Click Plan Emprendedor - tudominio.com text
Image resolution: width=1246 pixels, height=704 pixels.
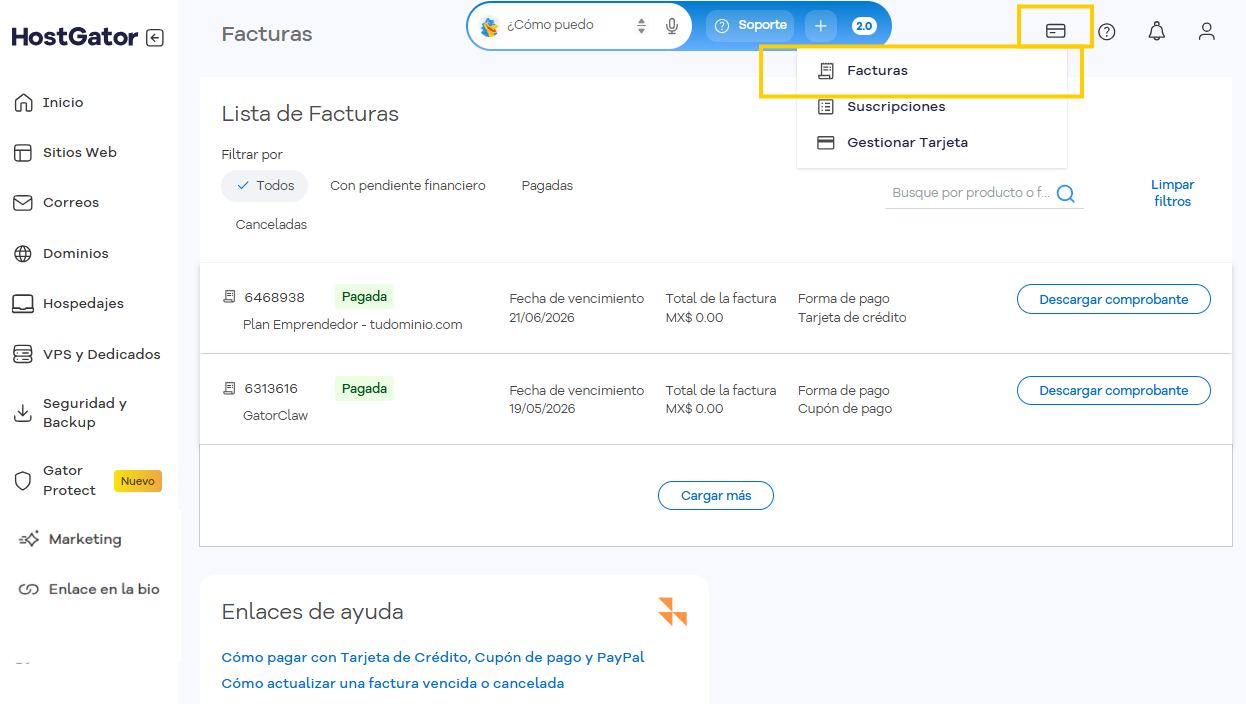point(353,324)
